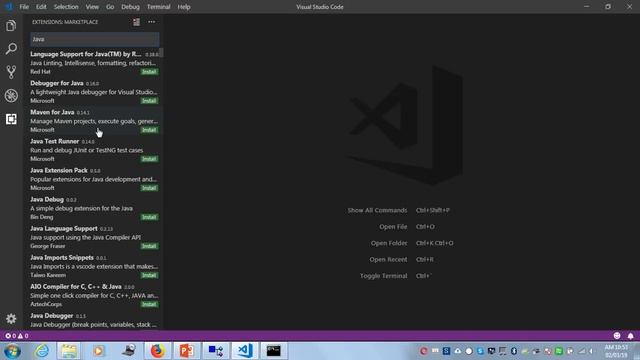Viewport: 640px width, 360px height.
Task: Install Maven for Java extension
Action: point(149,129)
